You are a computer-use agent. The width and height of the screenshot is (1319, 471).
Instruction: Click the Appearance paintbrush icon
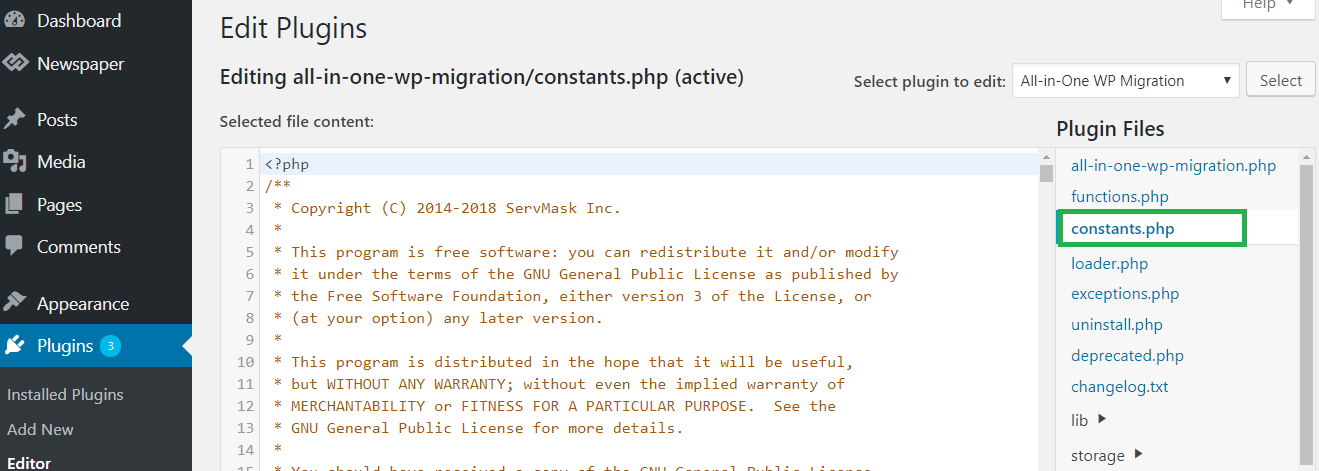(15, 304)
